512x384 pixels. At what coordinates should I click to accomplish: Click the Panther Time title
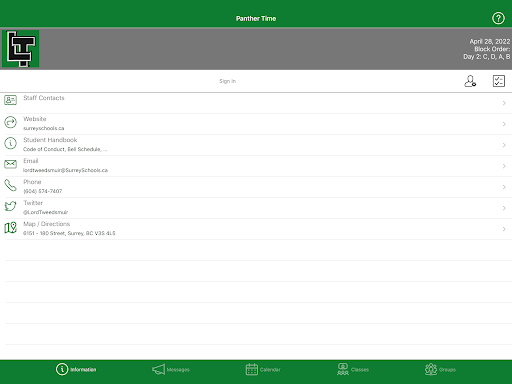coord(256,18)
